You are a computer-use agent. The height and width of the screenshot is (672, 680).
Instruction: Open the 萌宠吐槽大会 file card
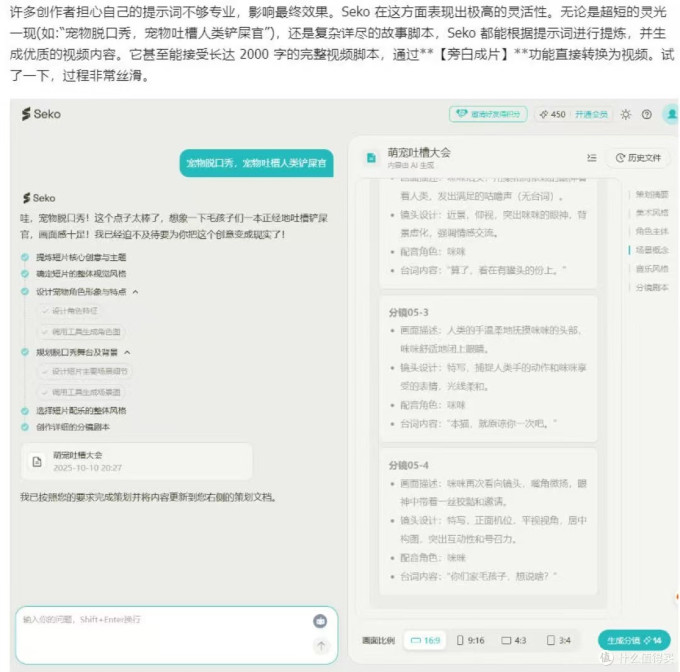[x=136, y=461]
